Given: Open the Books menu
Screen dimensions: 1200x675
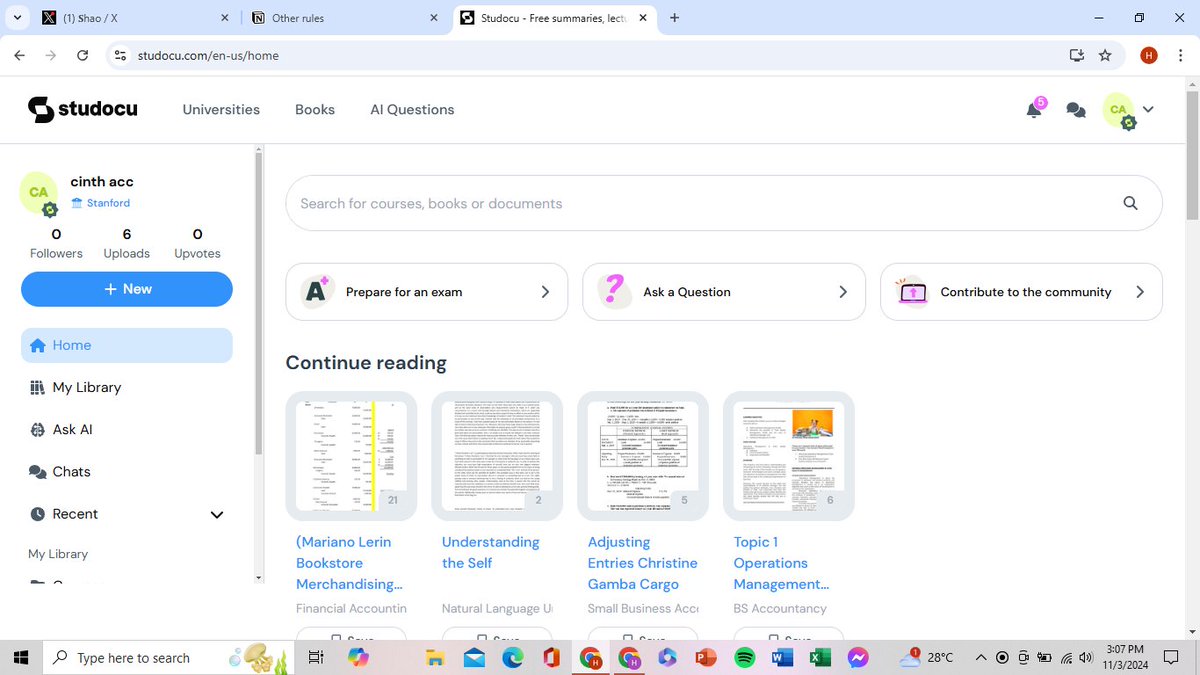Looking at the screenshot, I should point(315,110).
